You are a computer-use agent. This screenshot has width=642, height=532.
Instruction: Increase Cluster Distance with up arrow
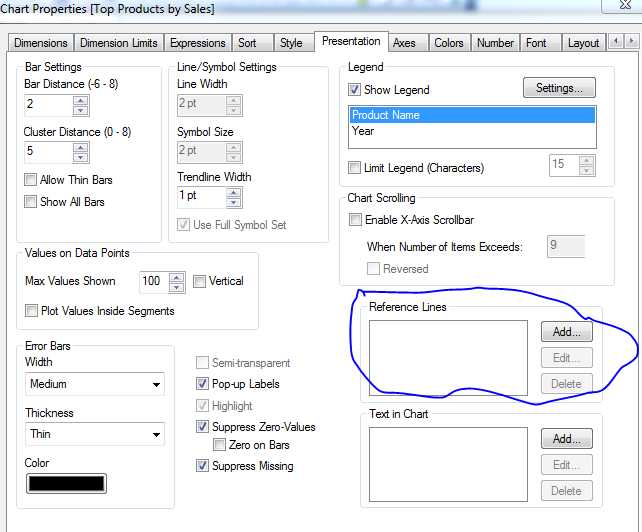click(x=81, y=148)
